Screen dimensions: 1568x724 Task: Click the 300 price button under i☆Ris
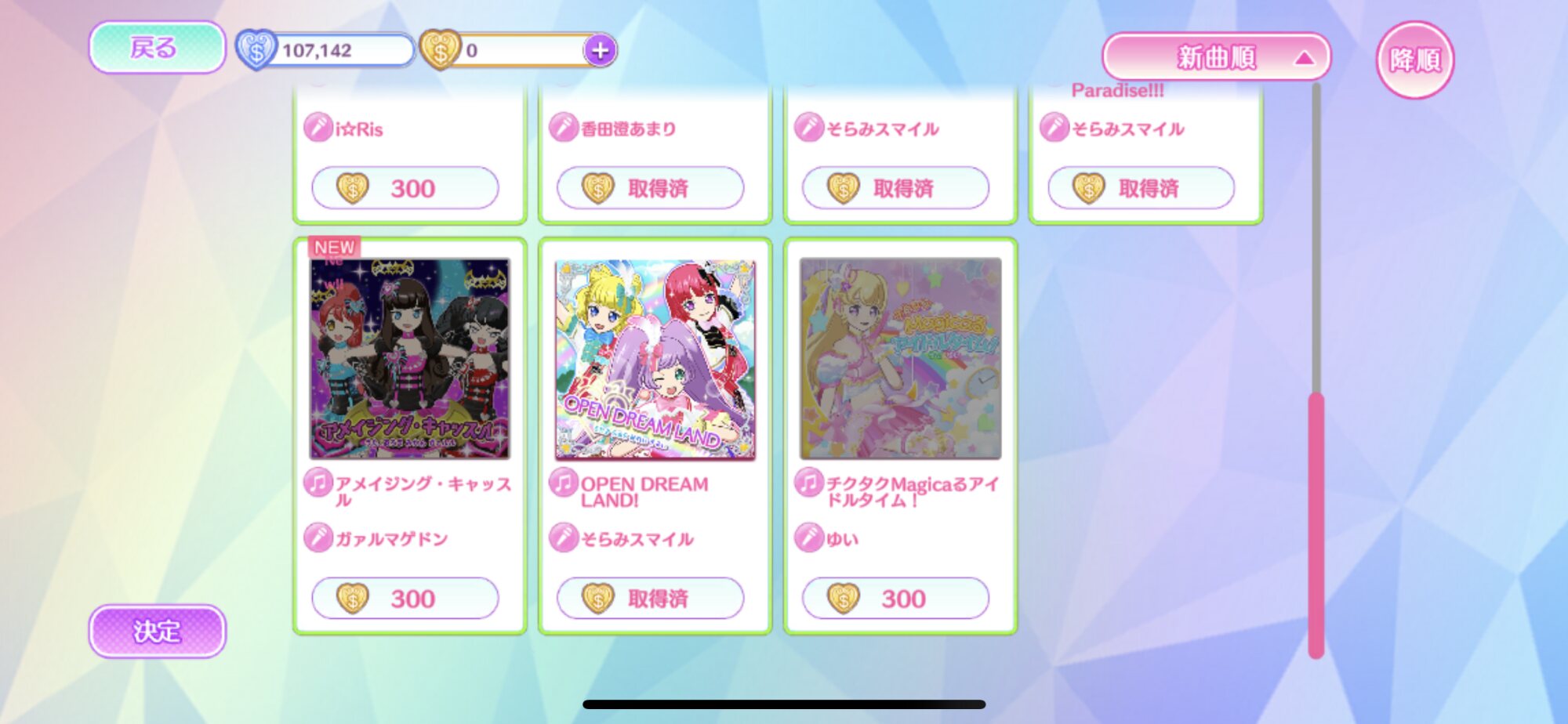click(405, 188)
